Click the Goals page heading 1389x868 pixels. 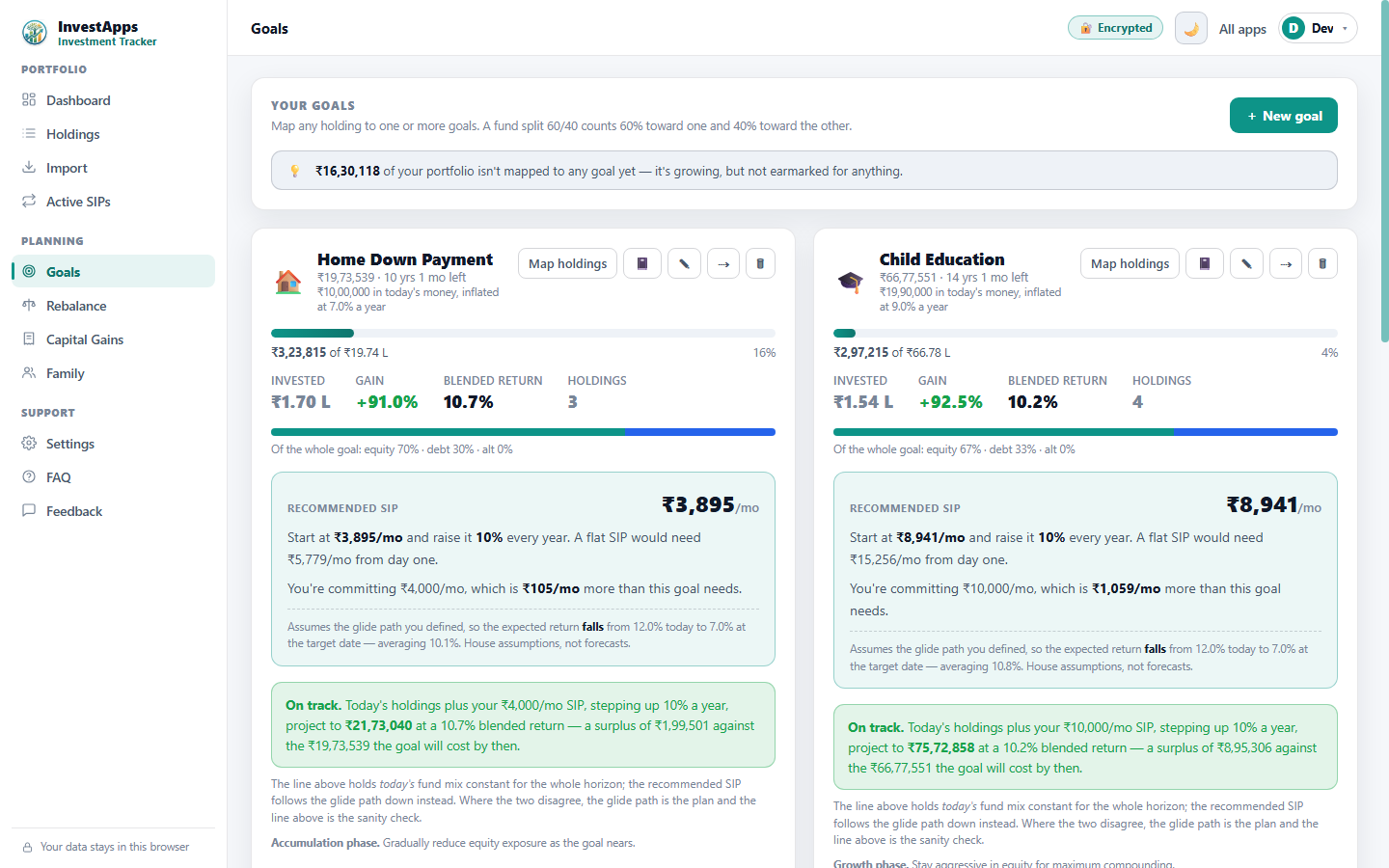(269, 29)
